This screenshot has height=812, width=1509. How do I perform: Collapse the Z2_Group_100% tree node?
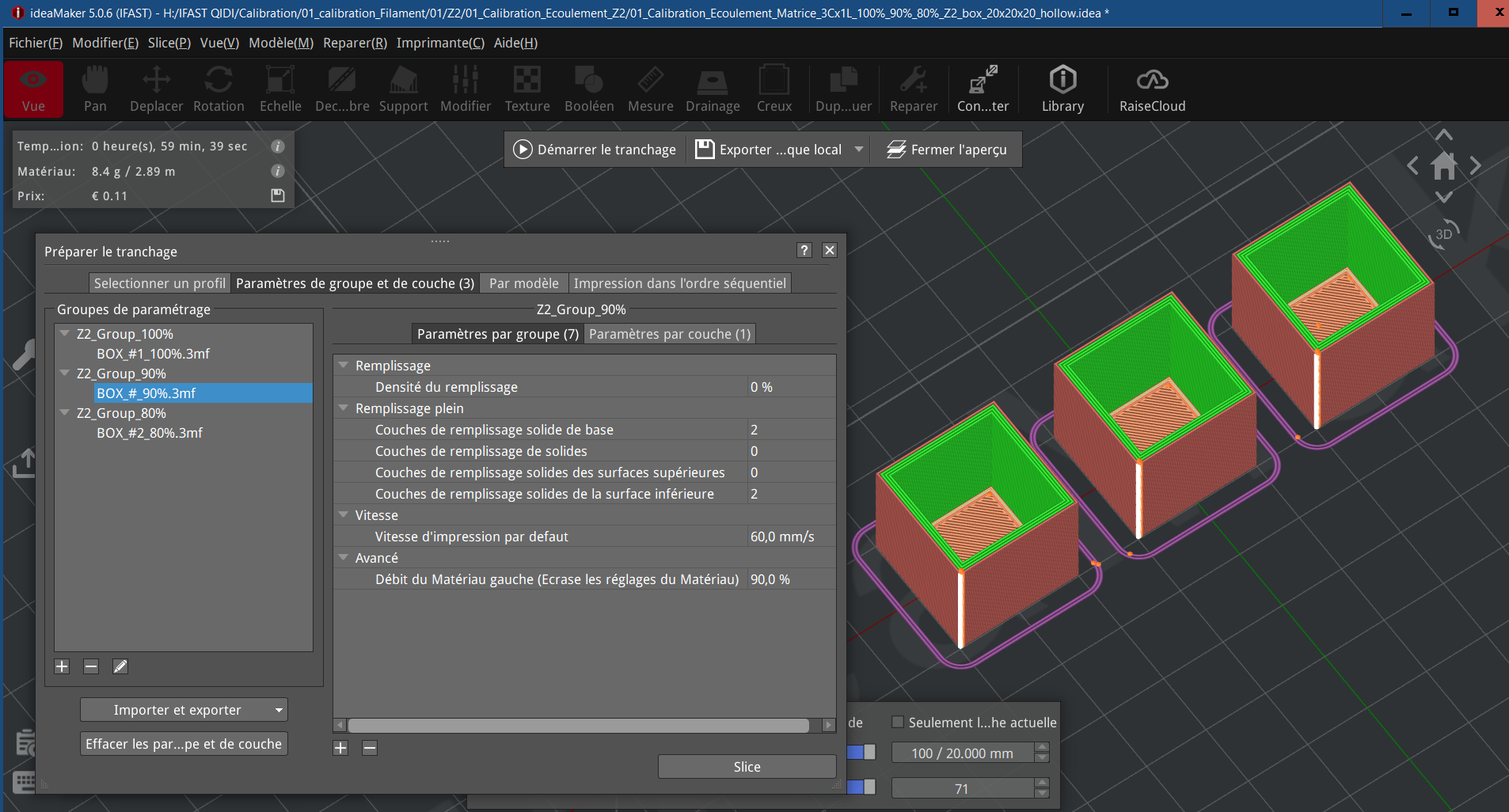[65, 334]
